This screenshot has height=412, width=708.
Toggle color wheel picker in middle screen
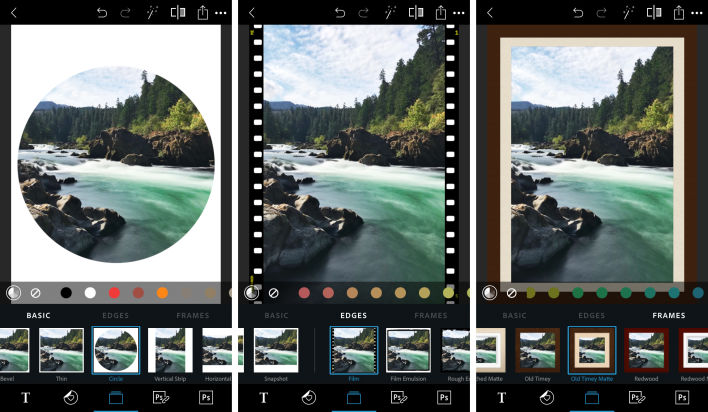coord(252,293)
